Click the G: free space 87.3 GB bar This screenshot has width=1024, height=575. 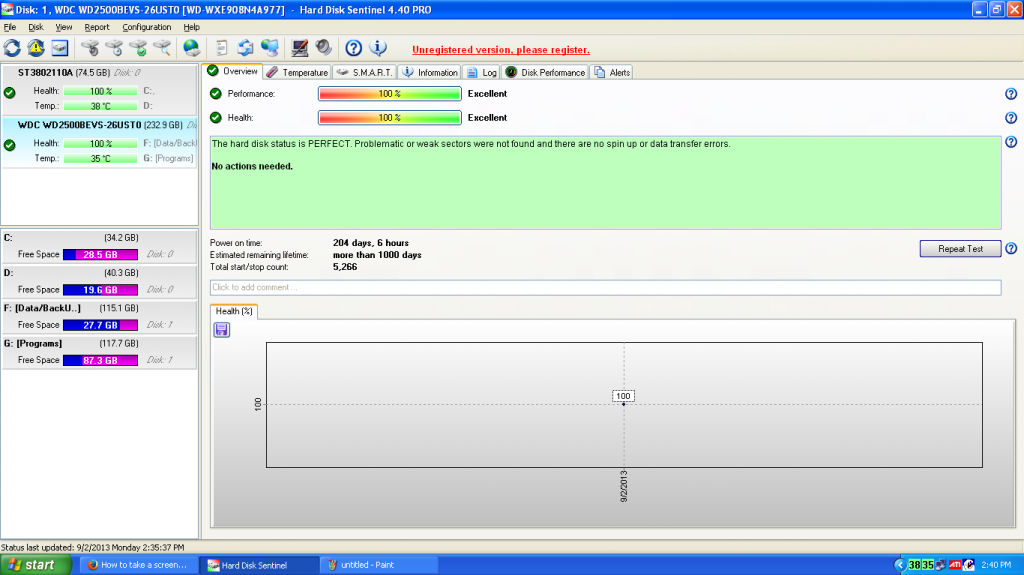100,361
